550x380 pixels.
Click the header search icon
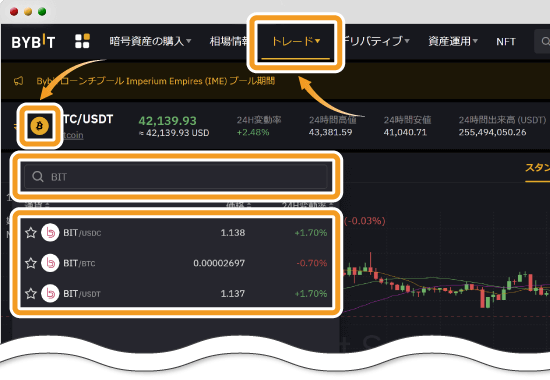pyautogui.click(x=545, y=41)
